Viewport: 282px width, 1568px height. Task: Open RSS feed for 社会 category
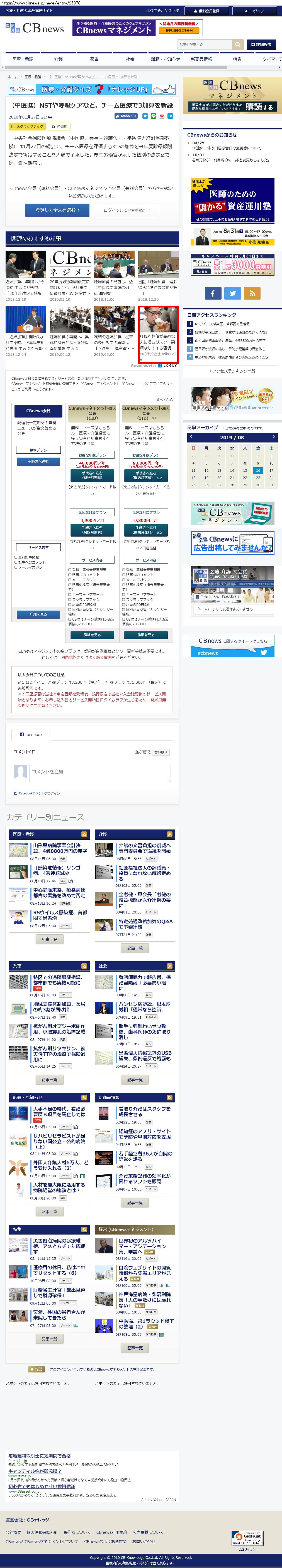pos(170,966)
